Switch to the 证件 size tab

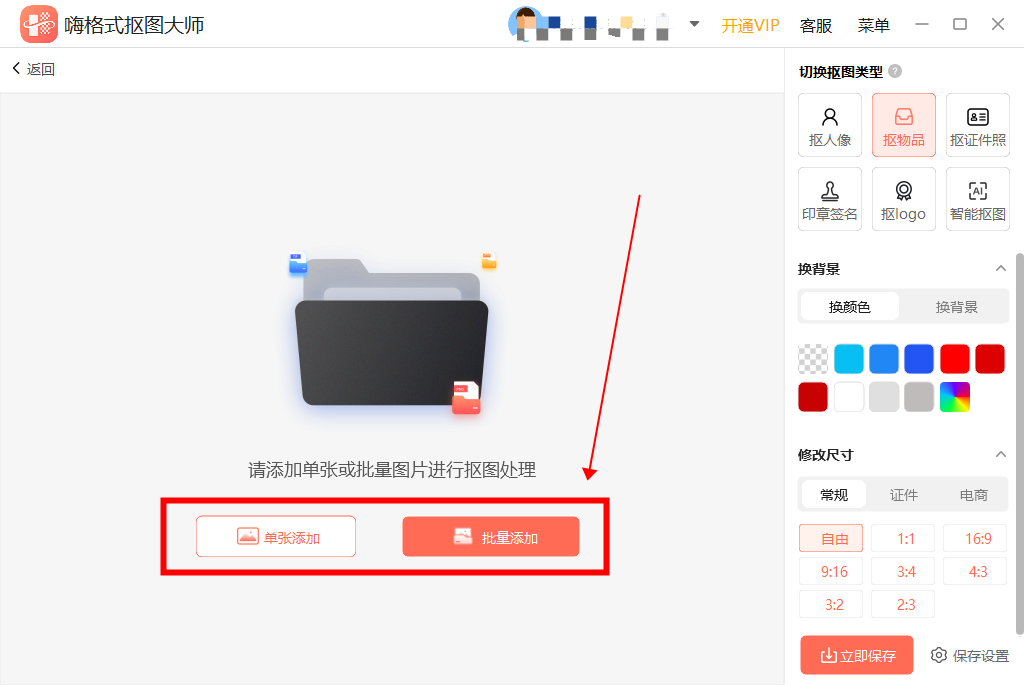pos(904,495)
